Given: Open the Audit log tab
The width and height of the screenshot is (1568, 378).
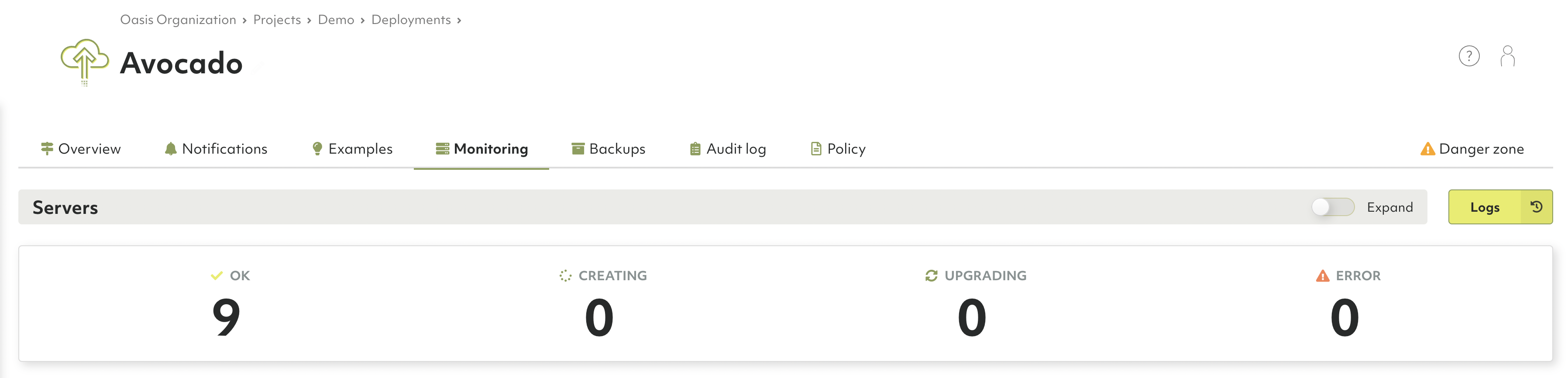Looking at the screenshot, I should coord(727,149).
